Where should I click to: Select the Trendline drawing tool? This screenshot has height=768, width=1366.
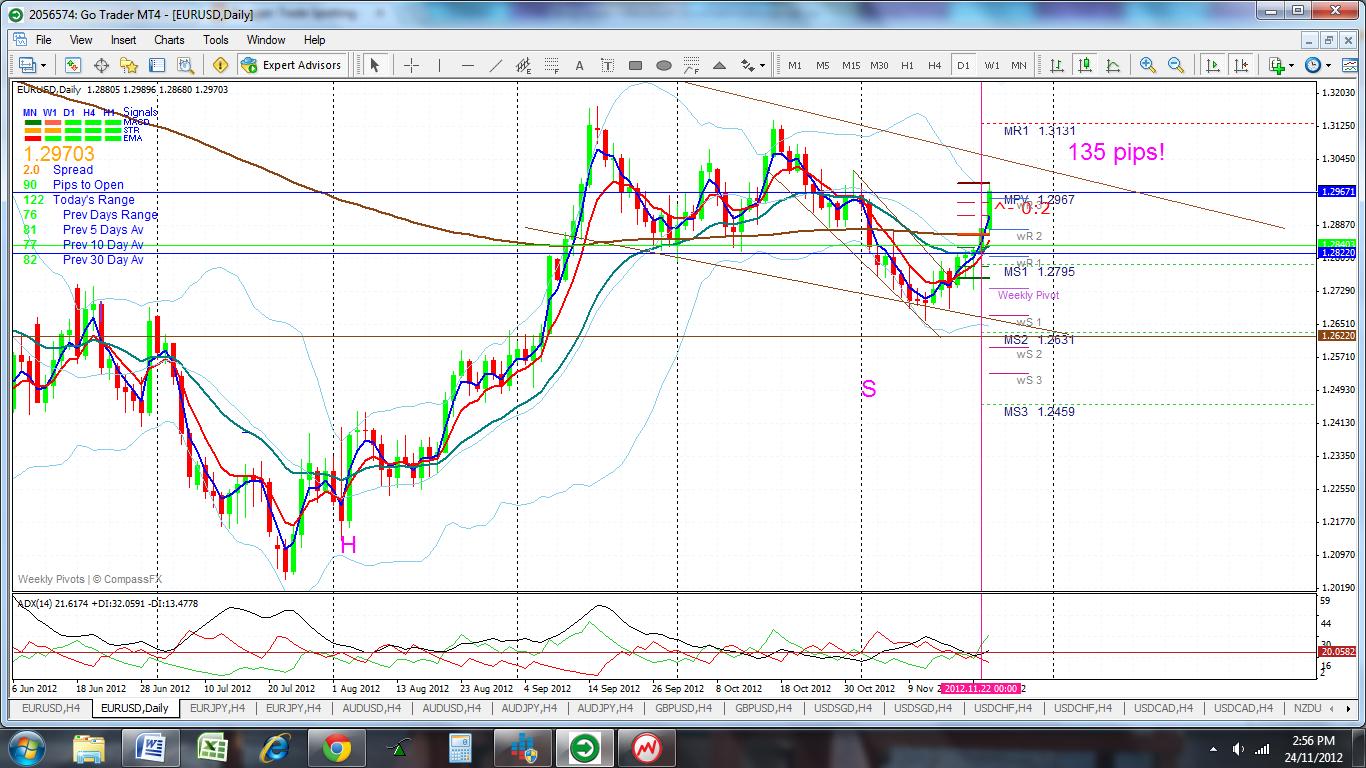495,65
